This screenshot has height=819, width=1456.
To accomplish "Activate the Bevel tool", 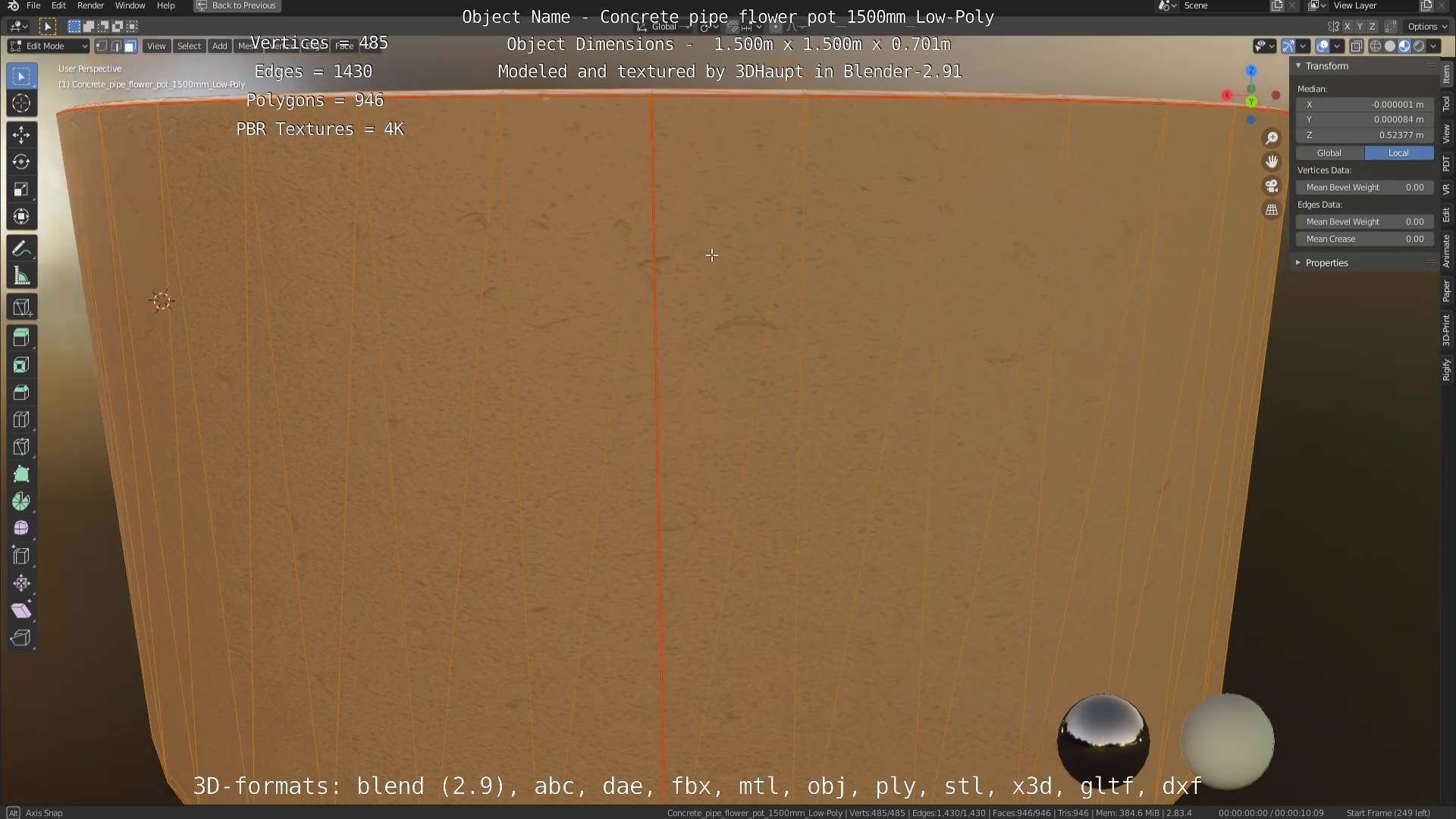I will [21, 393].
